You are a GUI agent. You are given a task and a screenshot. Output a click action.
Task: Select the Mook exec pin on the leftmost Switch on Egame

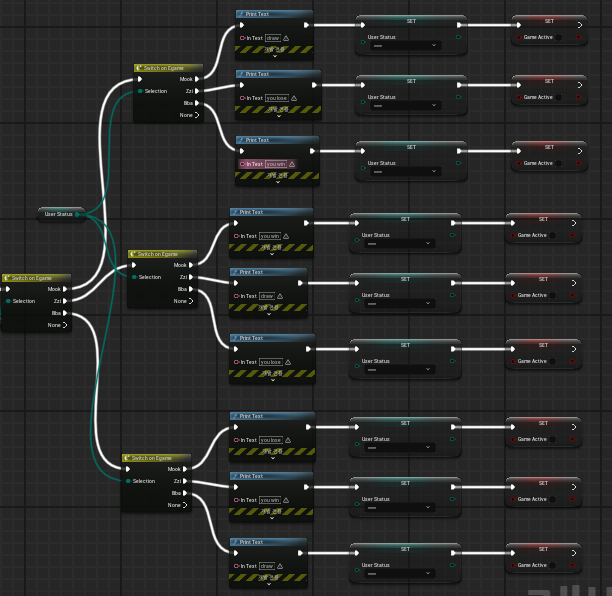point(65,289)
